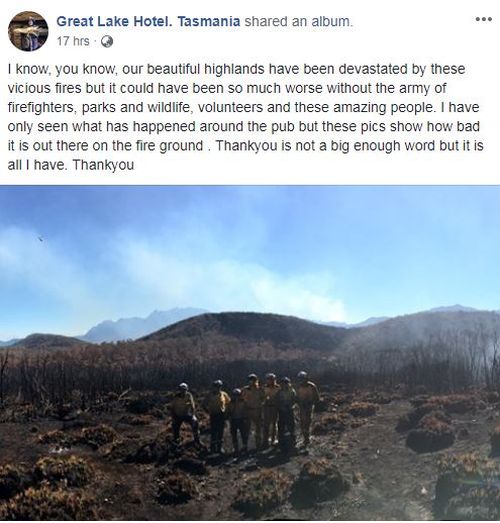Click the final 'Thankyou' in the post text
The width and height of the screenshot is (500, 523).
[103, 165]
